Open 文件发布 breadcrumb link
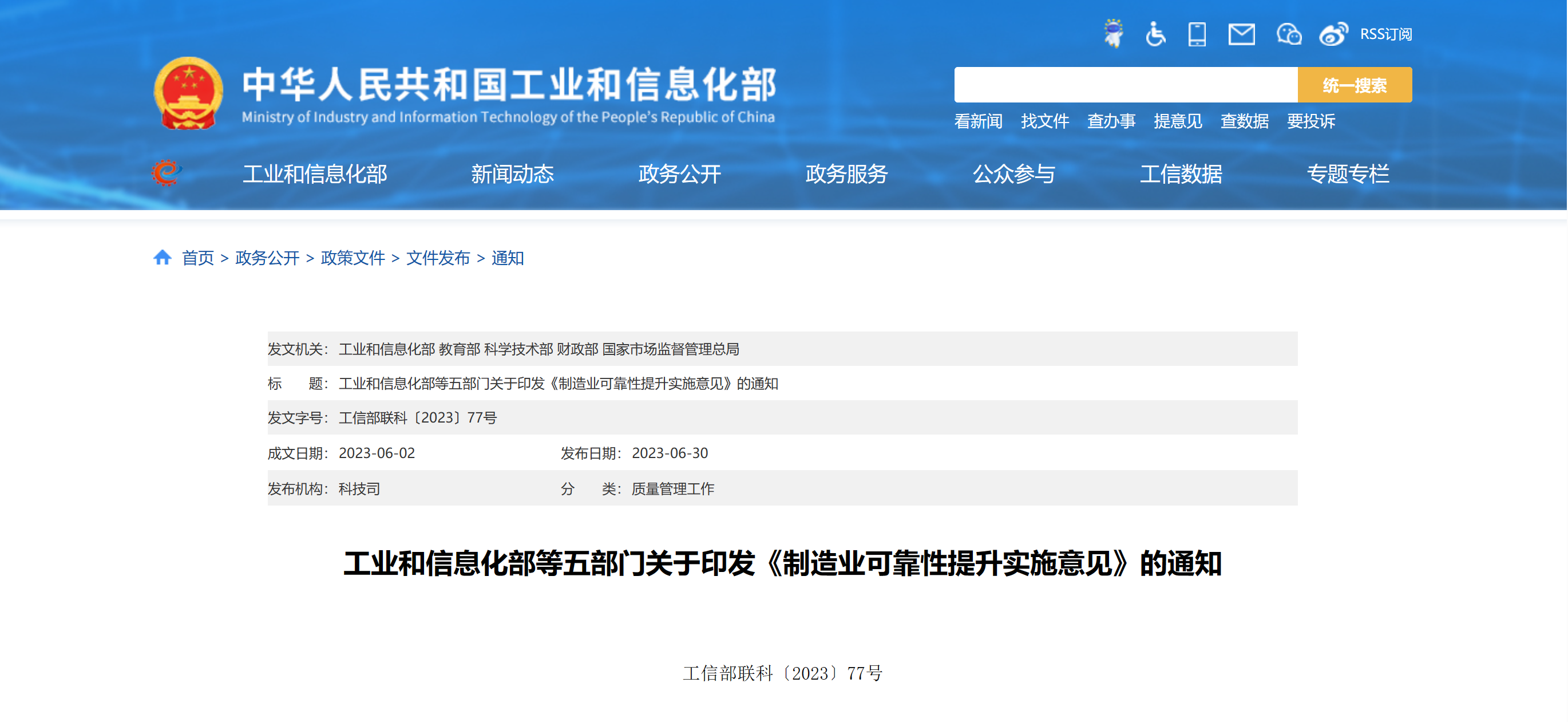The height and width of the screenshot is (722, 1568). tap(438, 258)
